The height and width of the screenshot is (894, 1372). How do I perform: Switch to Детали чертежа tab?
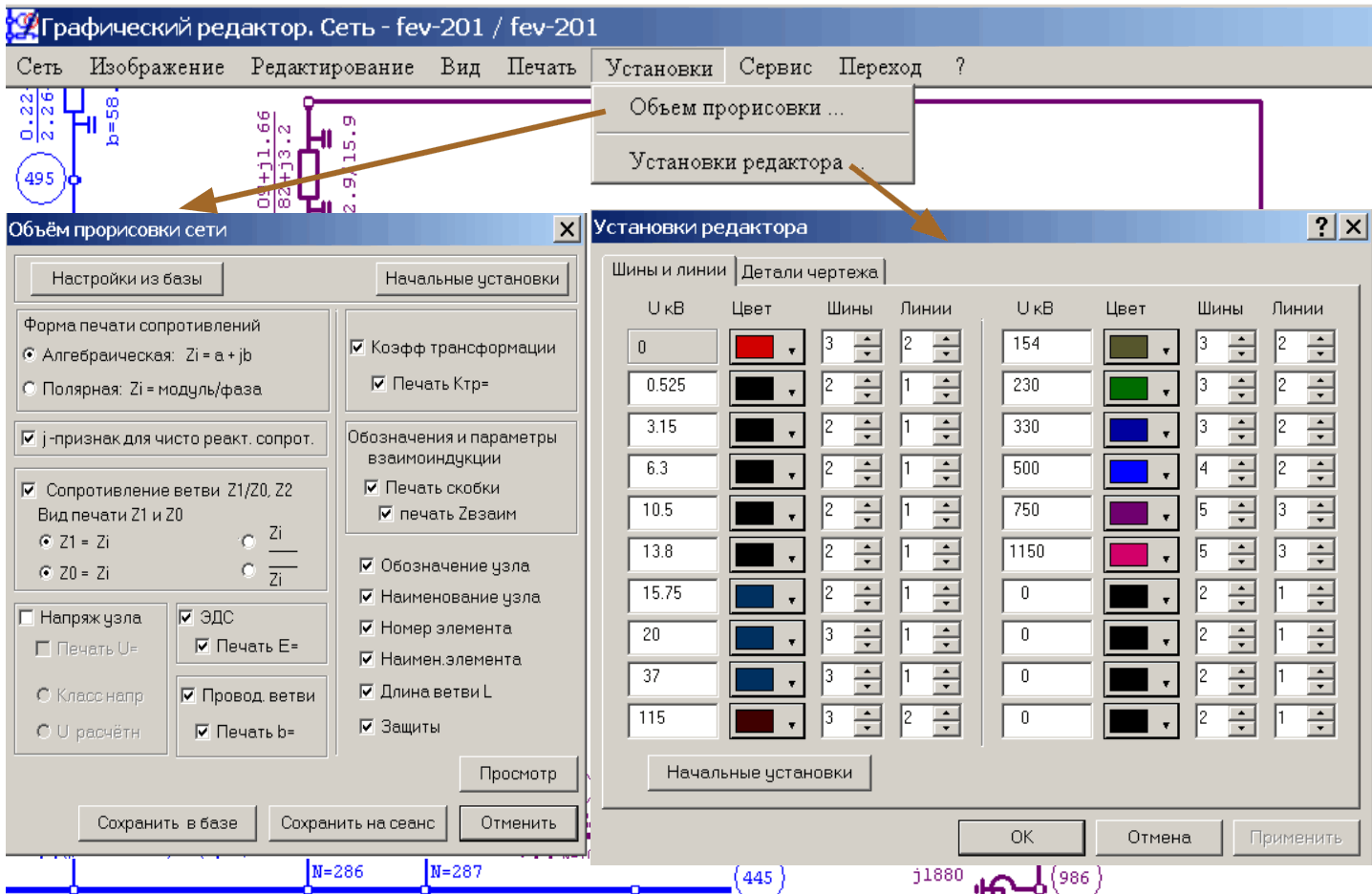pos(809,272)
